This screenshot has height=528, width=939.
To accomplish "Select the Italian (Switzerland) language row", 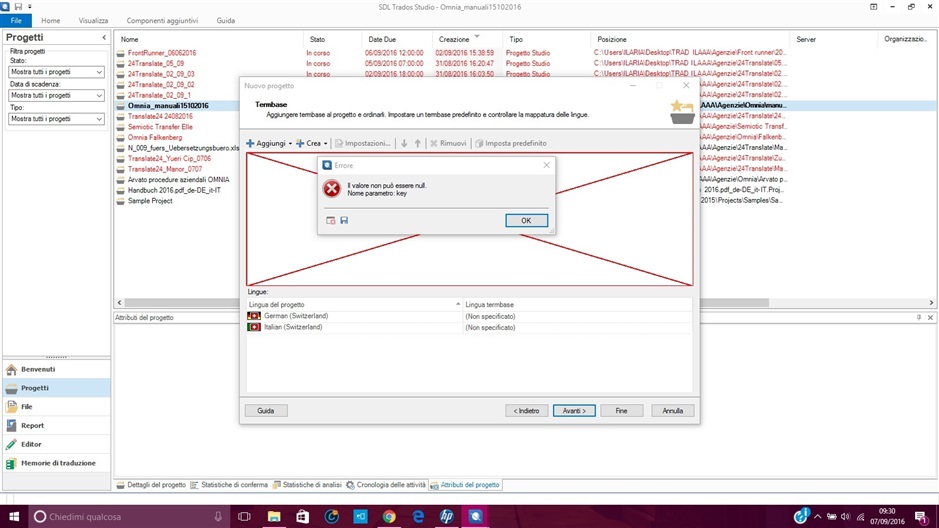I will click(x=470, y=327).
